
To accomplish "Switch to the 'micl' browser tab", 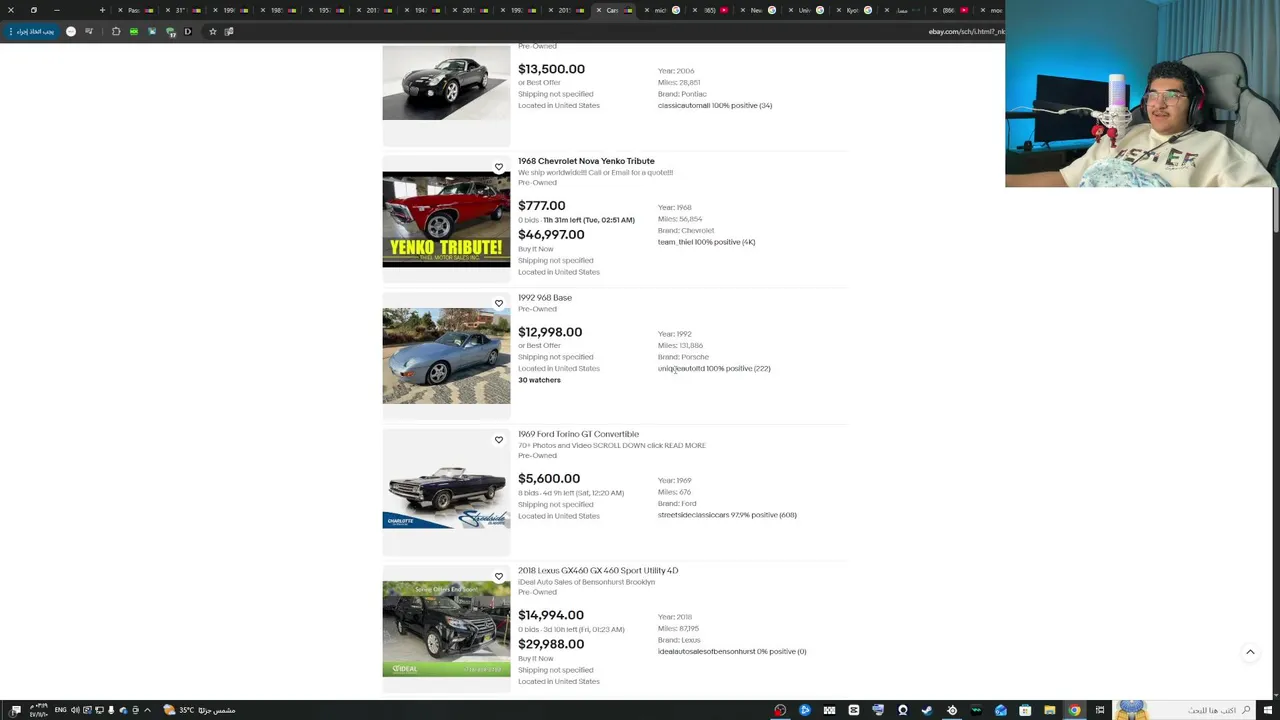I will (x=660, y=10).
